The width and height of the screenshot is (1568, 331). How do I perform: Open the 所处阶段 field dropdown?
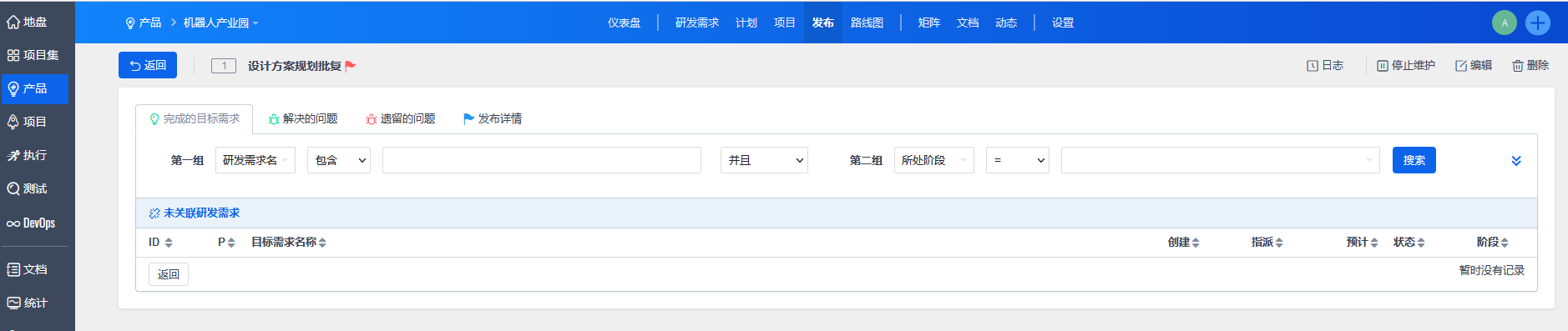pos(934,160)
